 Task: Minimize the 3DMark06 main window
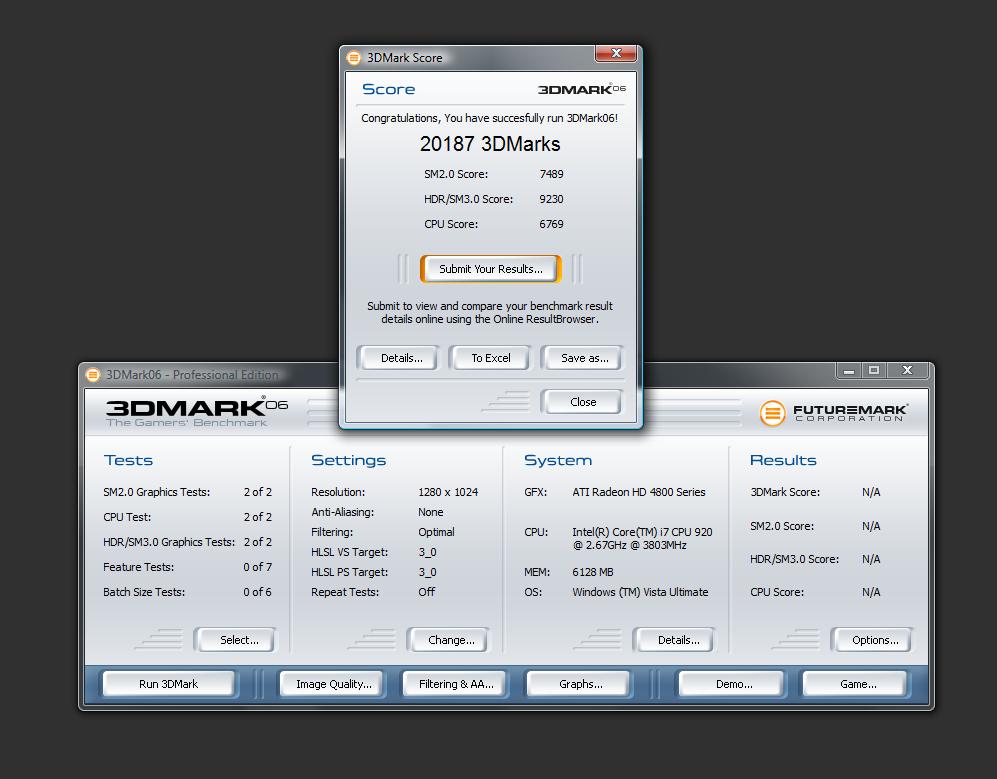coord(849,370)
